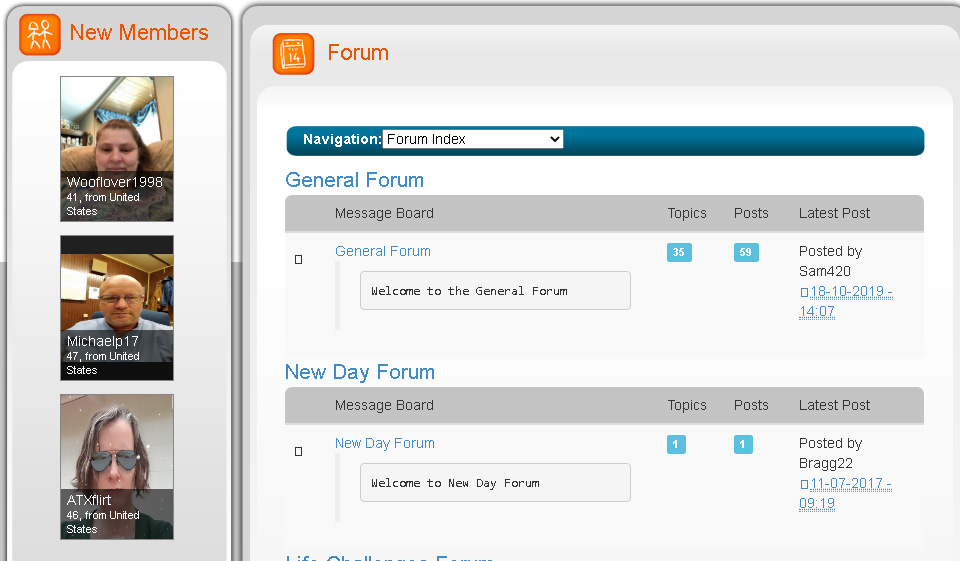
Task: Open the New Day Forum message board link
Action: tap(385, 443)
